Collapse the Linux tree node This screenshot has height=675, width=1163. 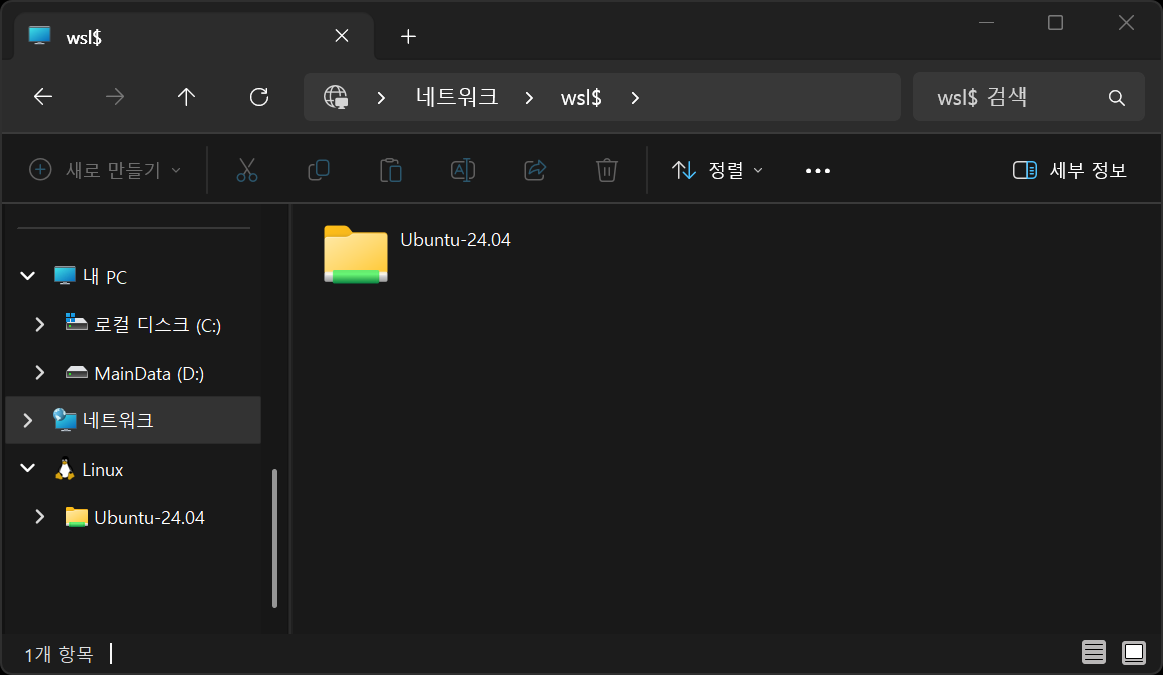(27, 469)
